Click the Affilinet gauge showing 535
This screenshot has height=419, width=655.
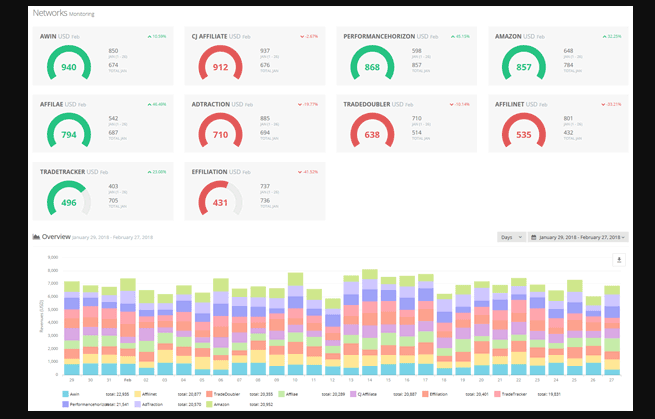524,131
